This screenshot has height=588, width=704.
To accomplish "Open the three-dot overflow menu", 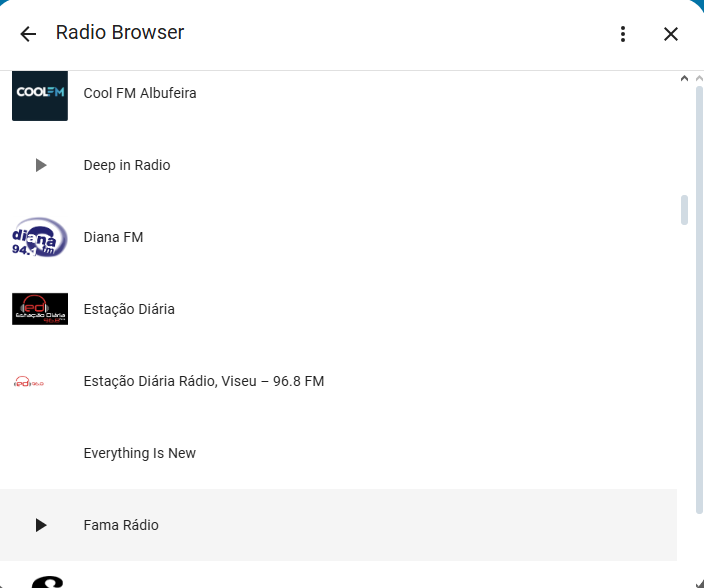I will (x=623, y=34).
